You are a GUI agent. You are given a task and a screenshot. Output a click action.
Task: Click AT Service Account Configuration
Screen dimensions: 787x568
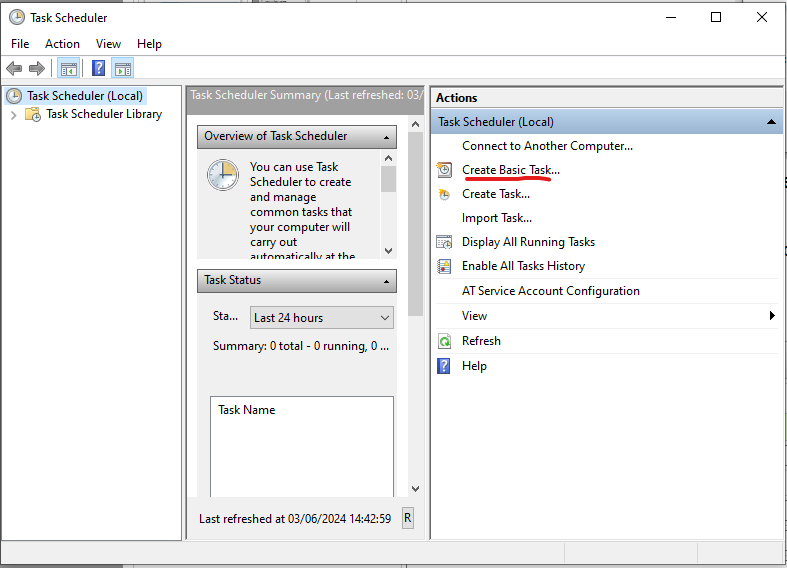551,291
